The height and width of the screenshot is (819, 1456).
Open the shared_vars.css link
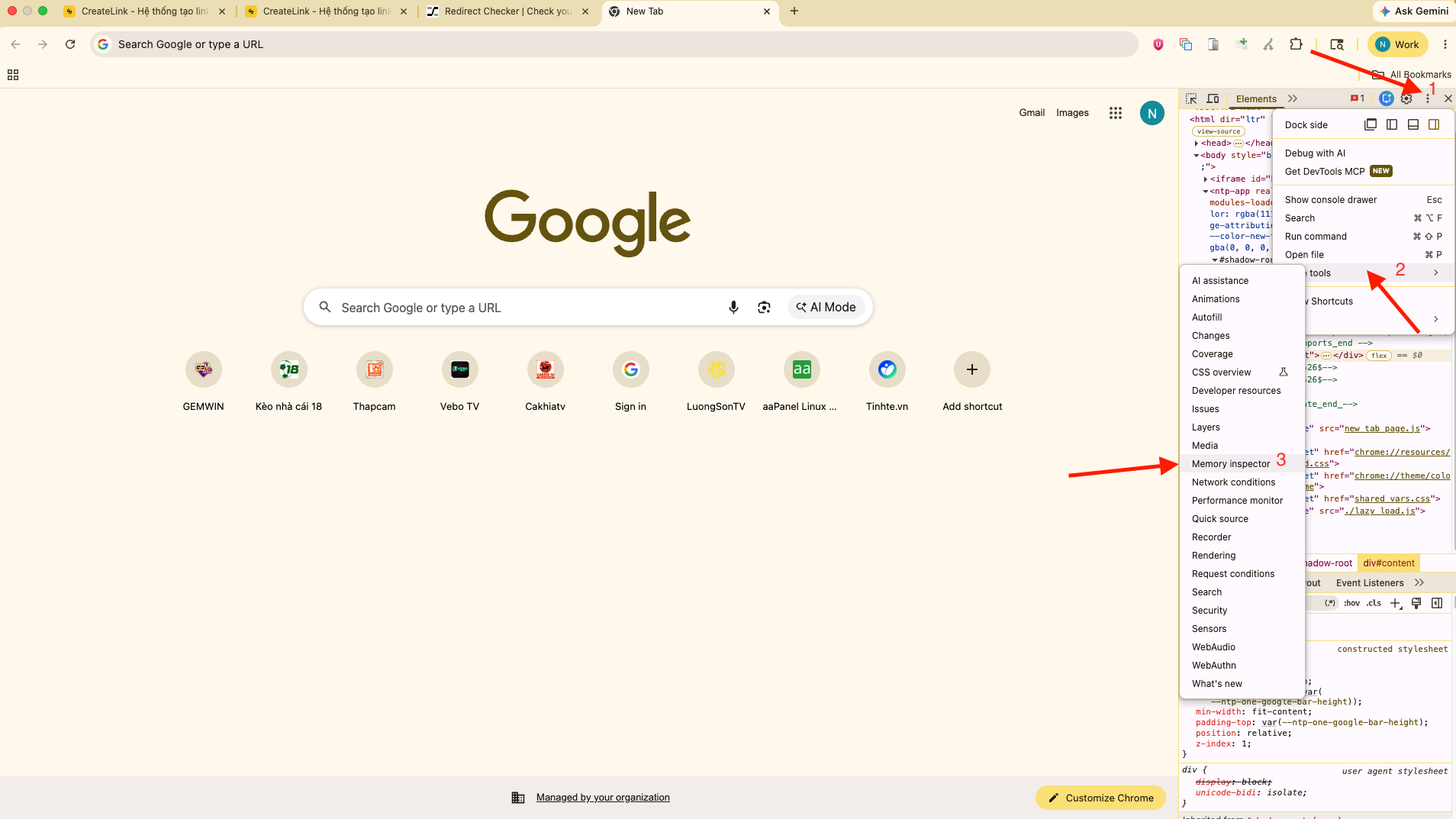(1393, 499)
